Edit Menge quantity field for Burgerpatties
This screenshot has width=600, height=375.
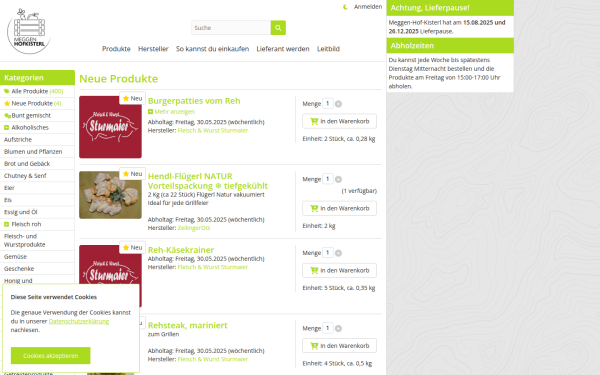[328, 104]
